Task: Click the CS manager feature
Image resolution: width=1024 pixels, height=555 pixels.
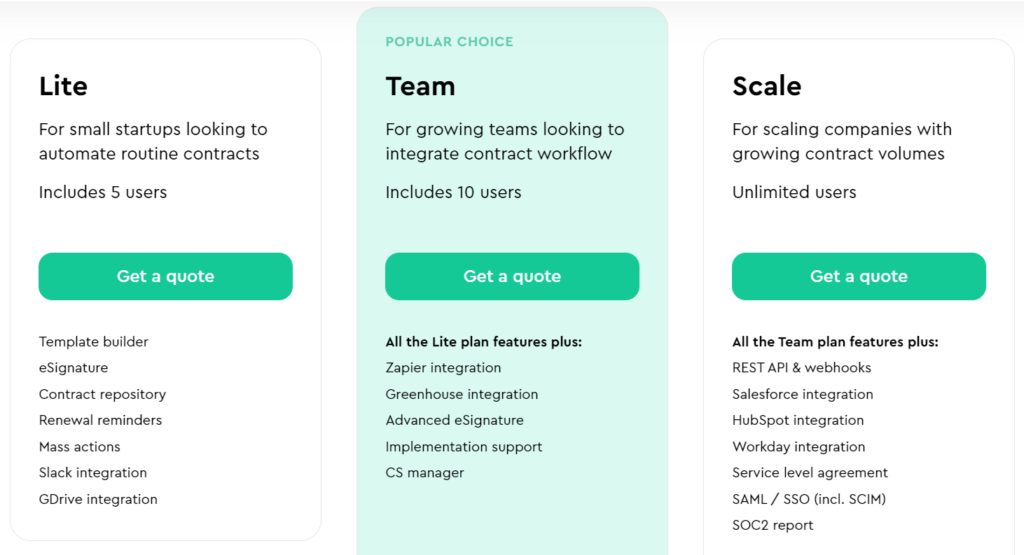Action: point(424,473)
